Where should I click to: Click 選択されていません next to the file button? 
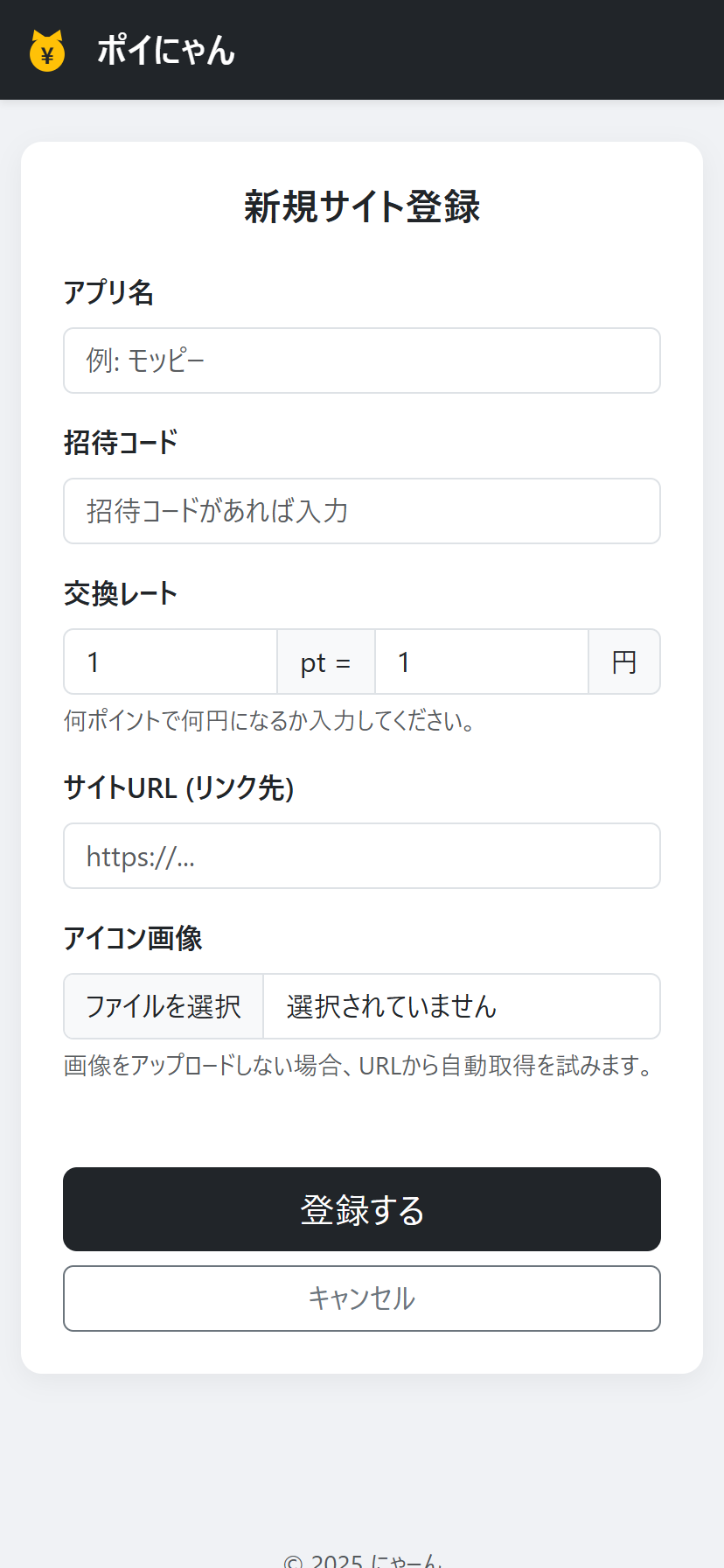390,1006
